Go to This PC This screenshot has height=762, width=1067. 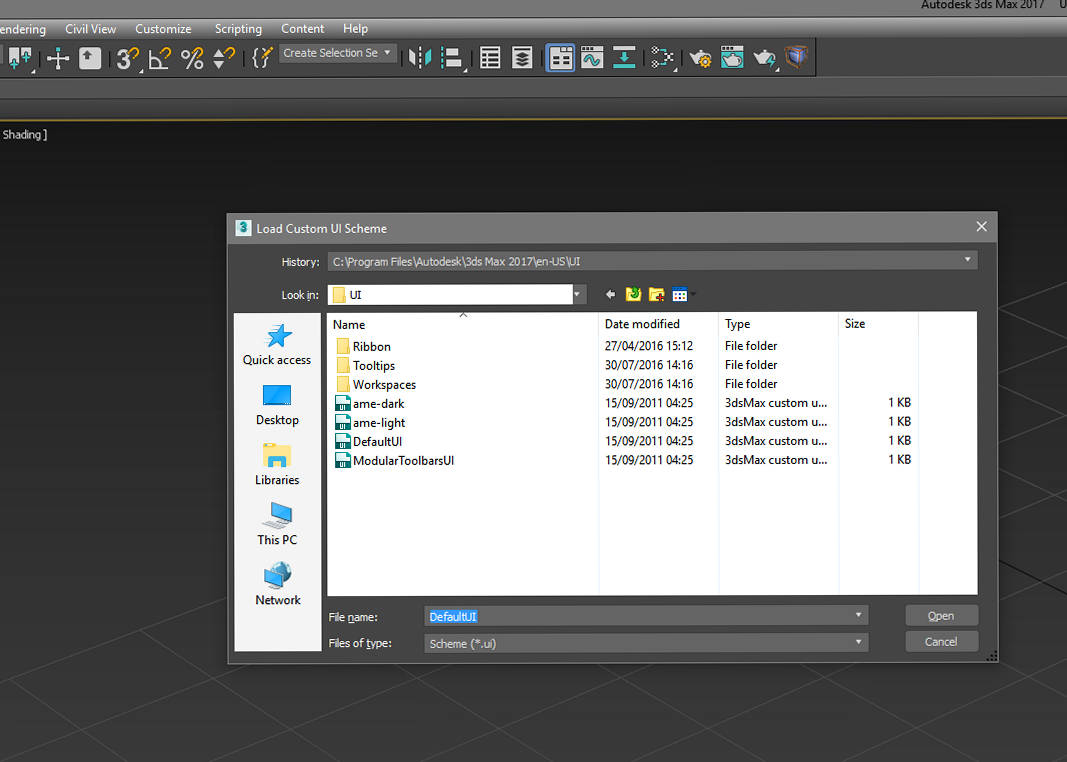[277, 525]
